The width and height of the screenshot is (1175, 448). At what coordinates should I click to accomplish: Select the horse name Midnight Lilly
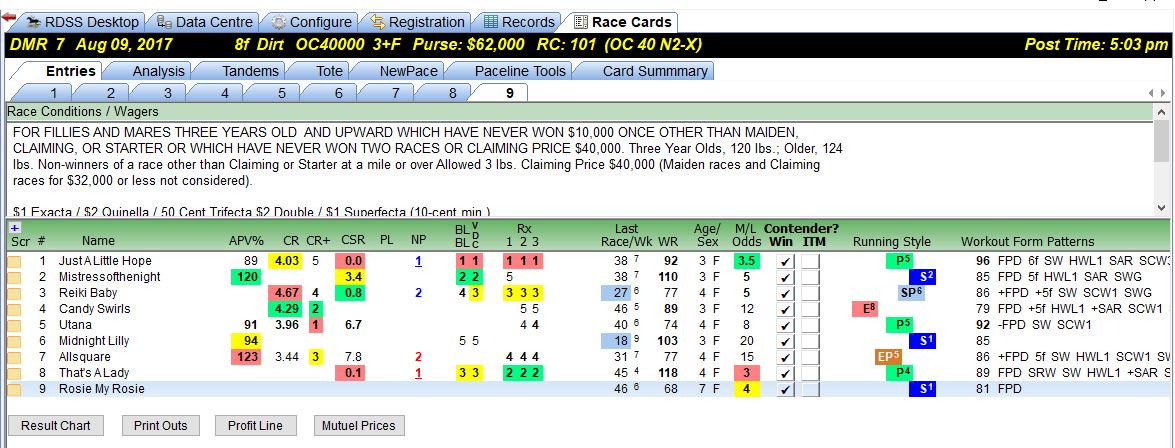pyautogui.click(x=94, y=341)
